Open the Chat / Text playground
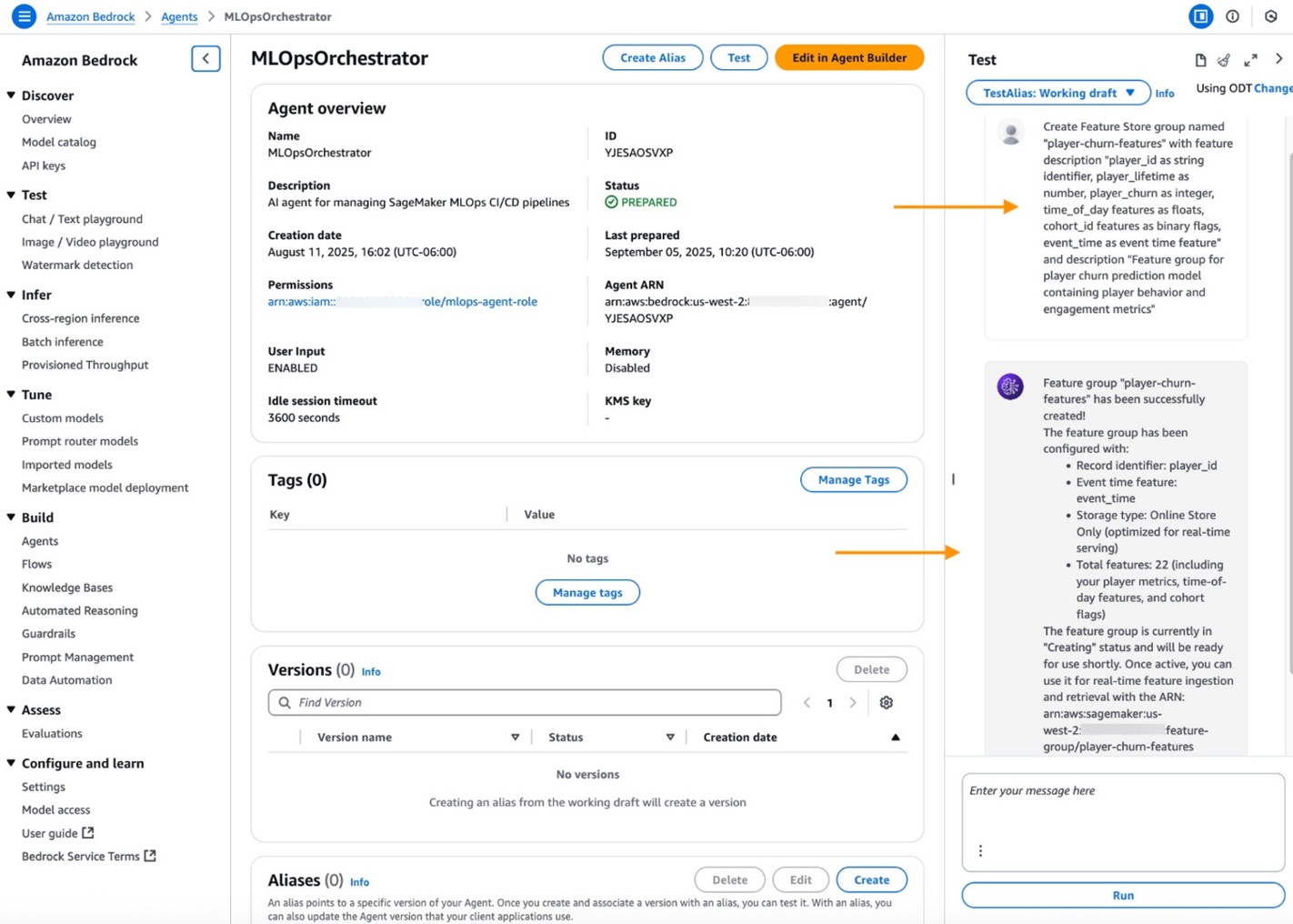 [x=82, y=218]
